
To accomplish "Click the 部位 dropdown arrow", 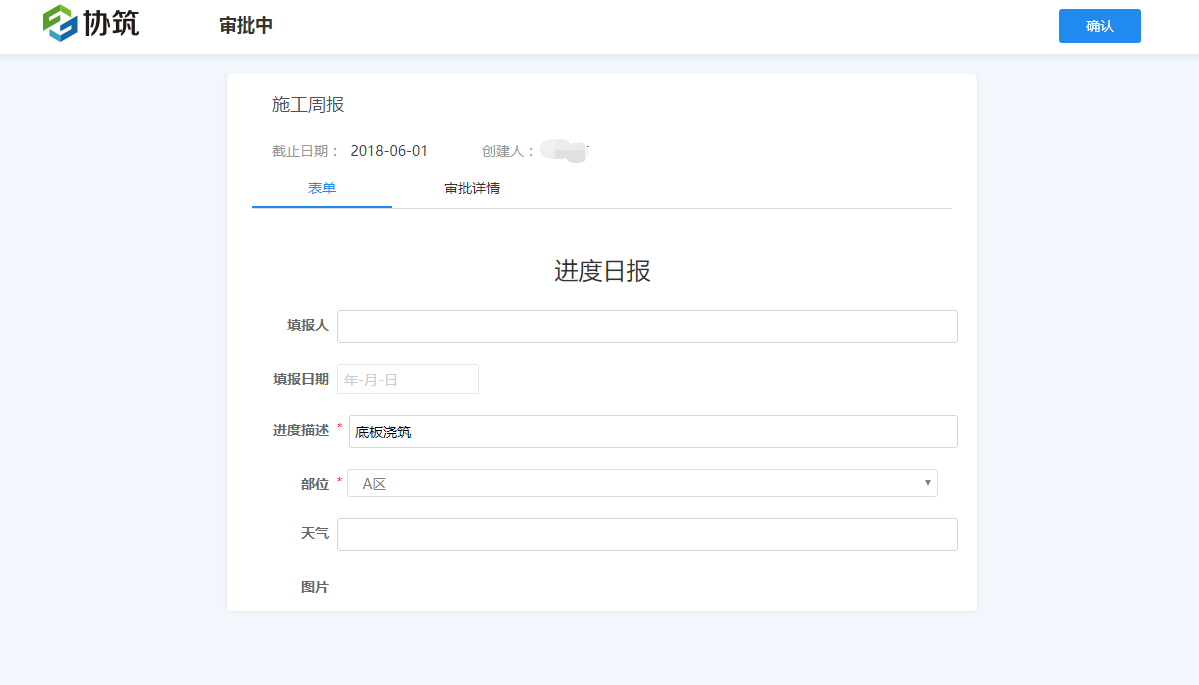I will click(x=928, y=483).
